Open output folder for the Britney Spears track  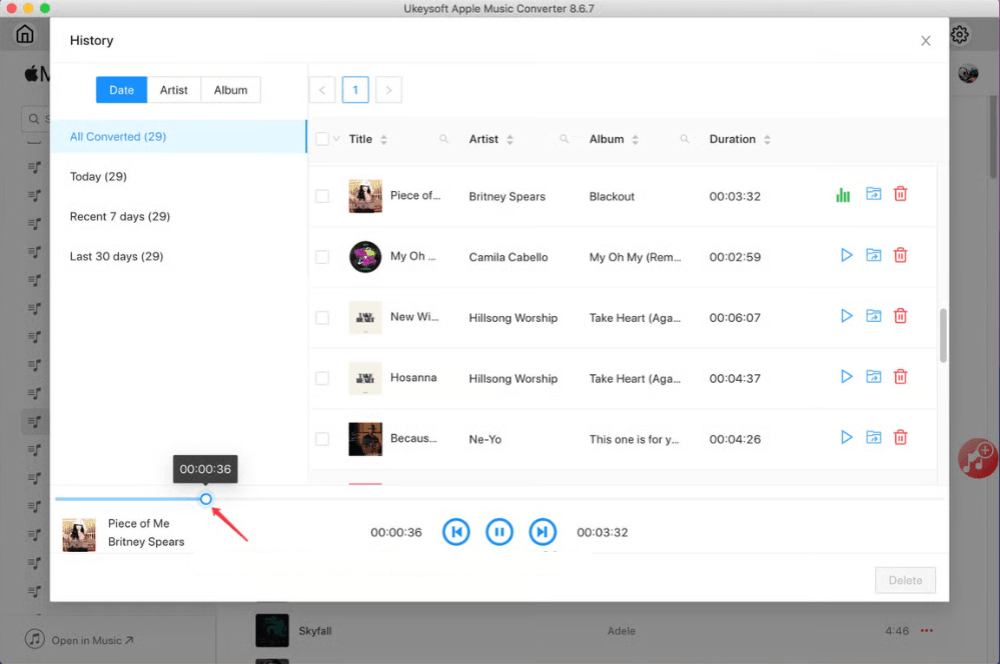point(873,194)
